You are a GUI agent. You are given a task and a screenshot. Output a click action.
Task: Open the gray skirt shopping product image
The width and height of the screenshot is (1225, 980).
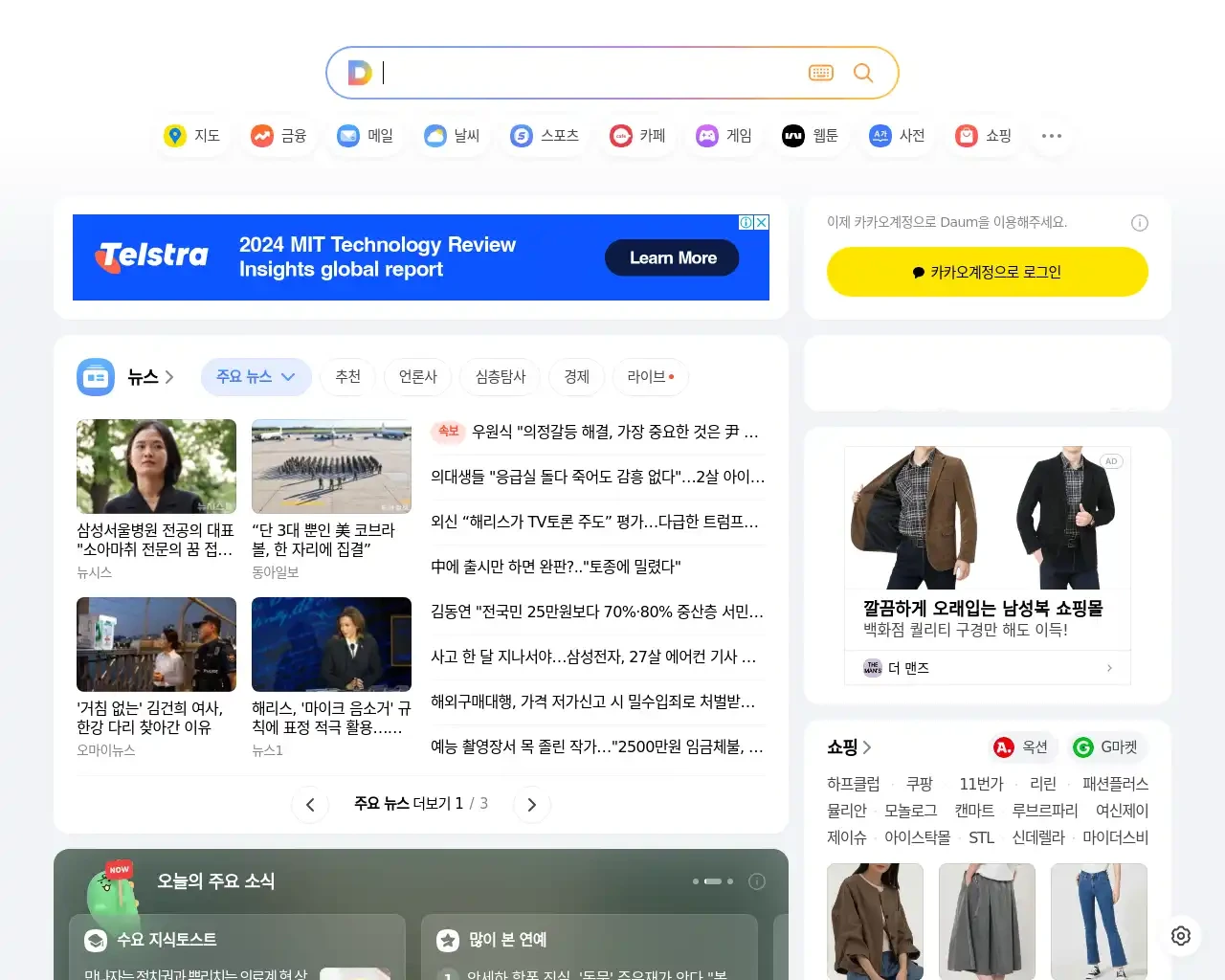click(987, 921)
